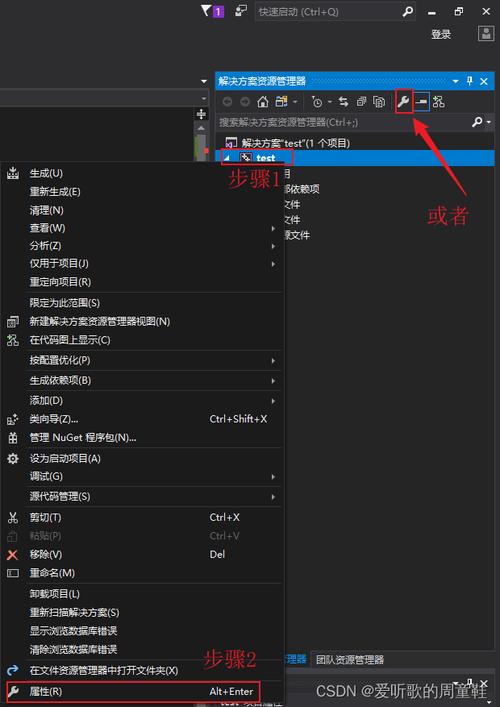Choose 重命名(M) from context menu
500x707 pixels.
tap(142, 574)
